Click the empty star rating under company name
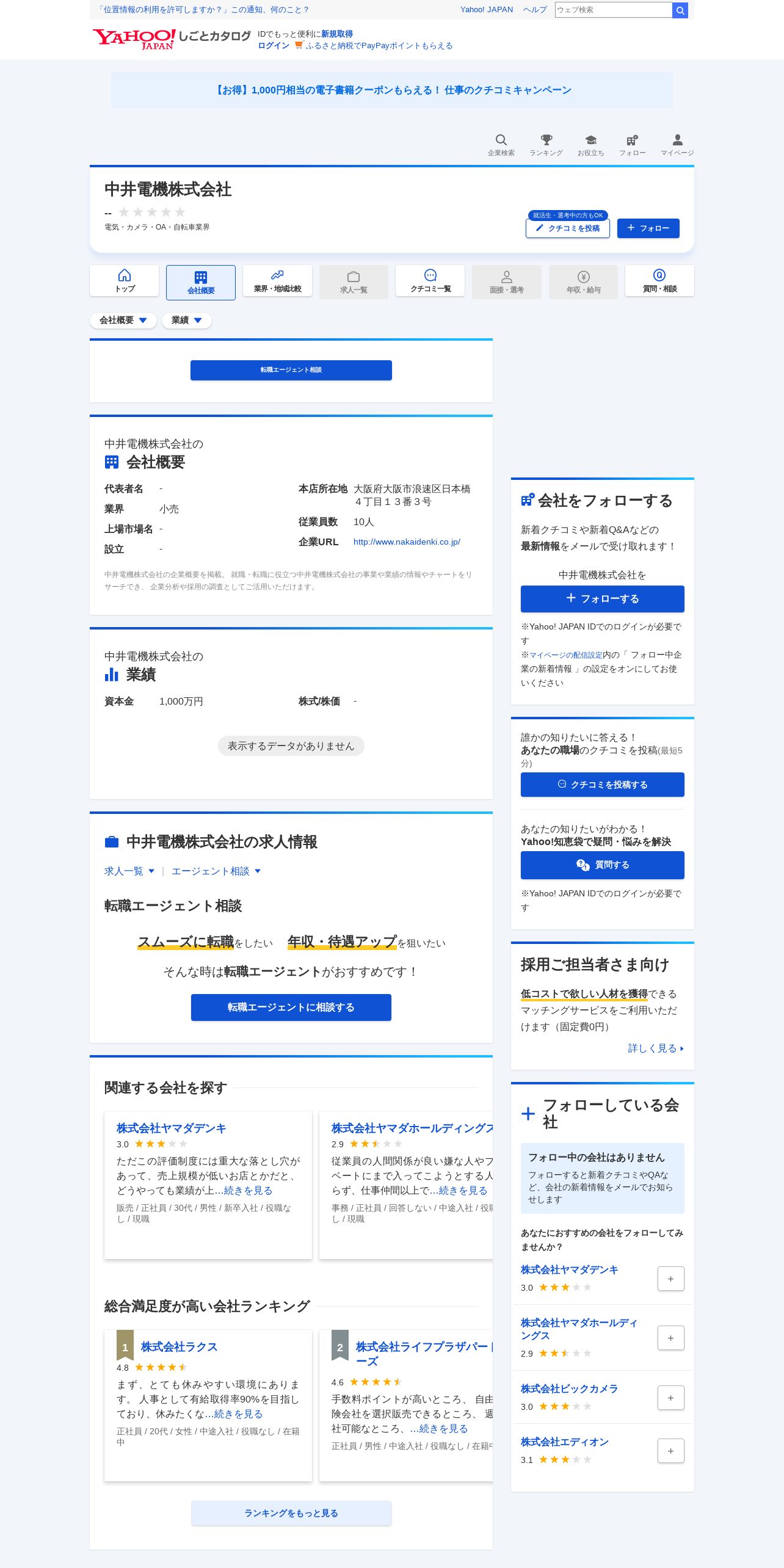 pyautogui.click(x=151, y=212)
